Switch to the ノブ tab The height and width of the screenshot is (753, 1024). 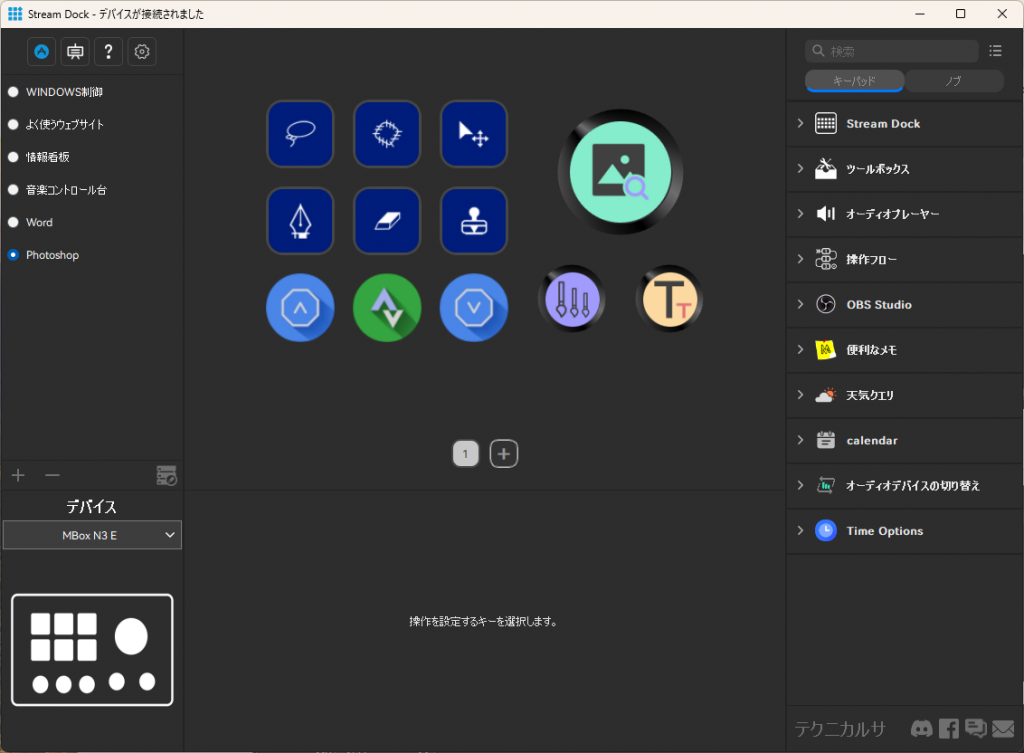point(953,81)
